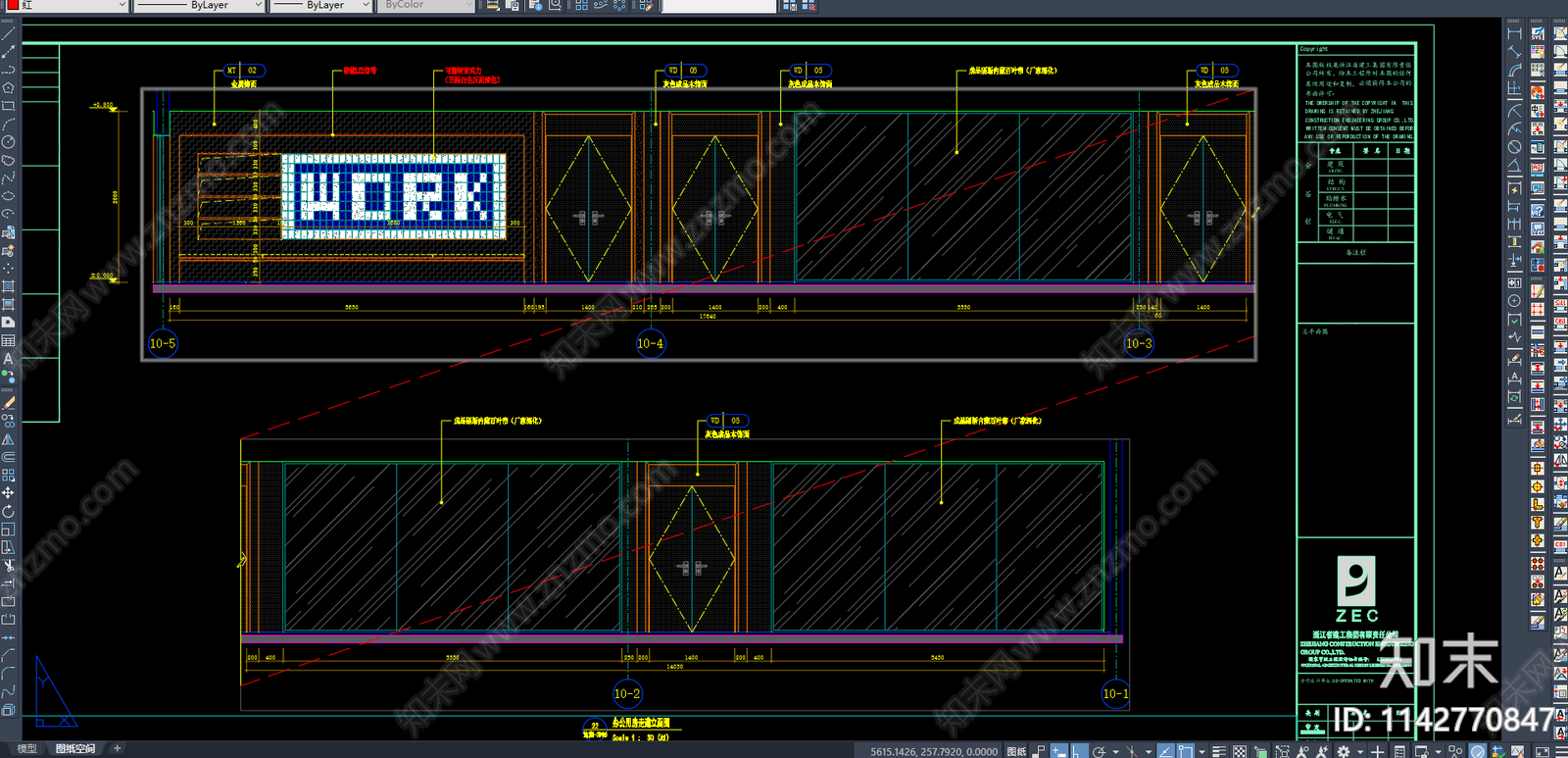Open the status bar customization menu
This screenshot has height=758, width=1568.
point(1561,751)
